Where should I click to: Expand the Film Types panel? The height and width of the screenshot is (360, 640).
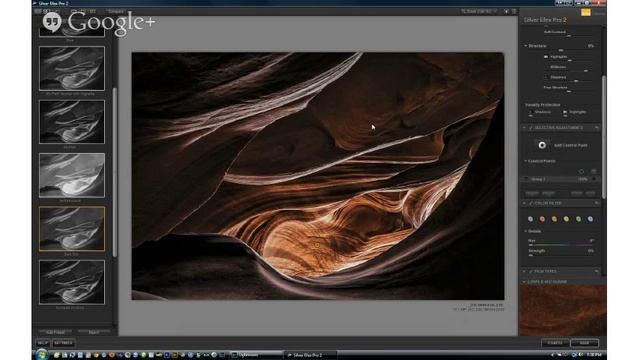click(524, 271)
